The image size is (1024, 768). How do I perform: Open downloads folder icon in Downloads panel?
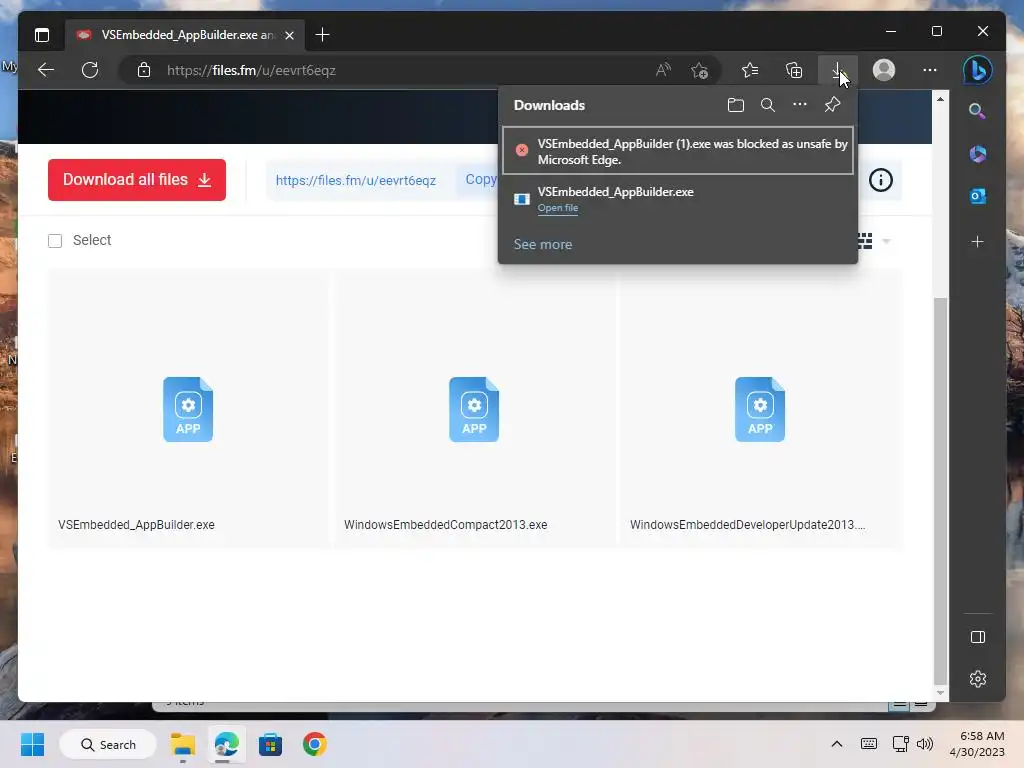coord(735,105)
